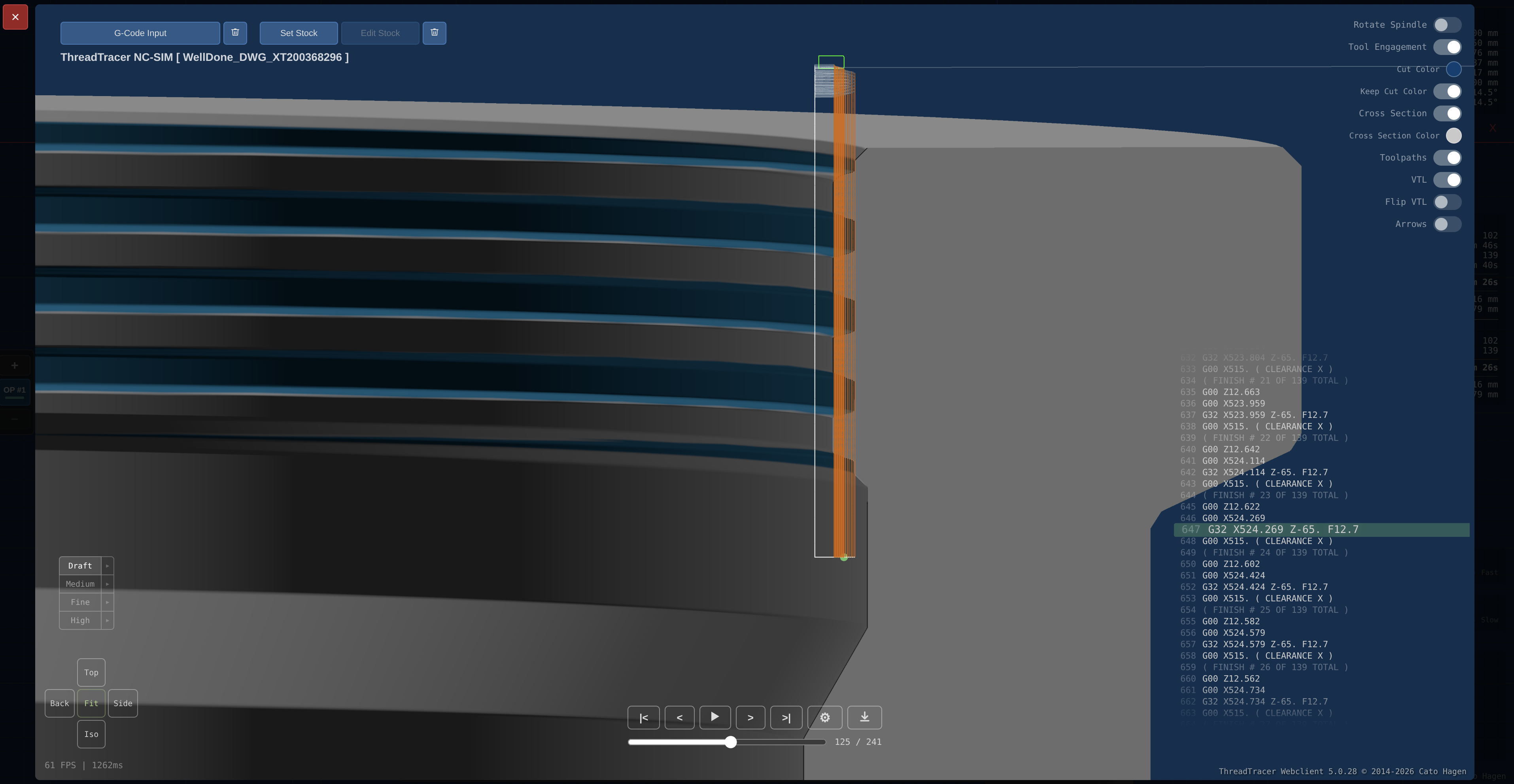Expand the Draft quality options

(x=108, y=565)
